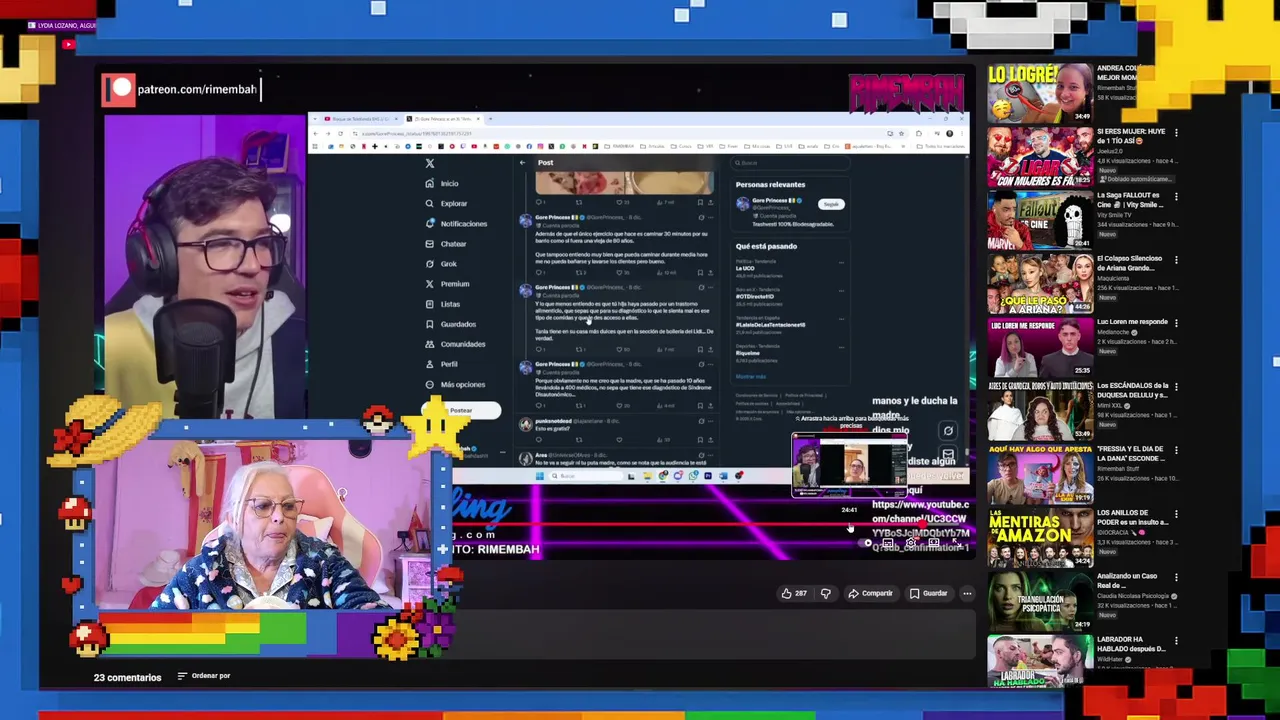Expand 'Más opciones' in X sidebar
Viewport: 1280px width, 720px height.
pos(455,384)
